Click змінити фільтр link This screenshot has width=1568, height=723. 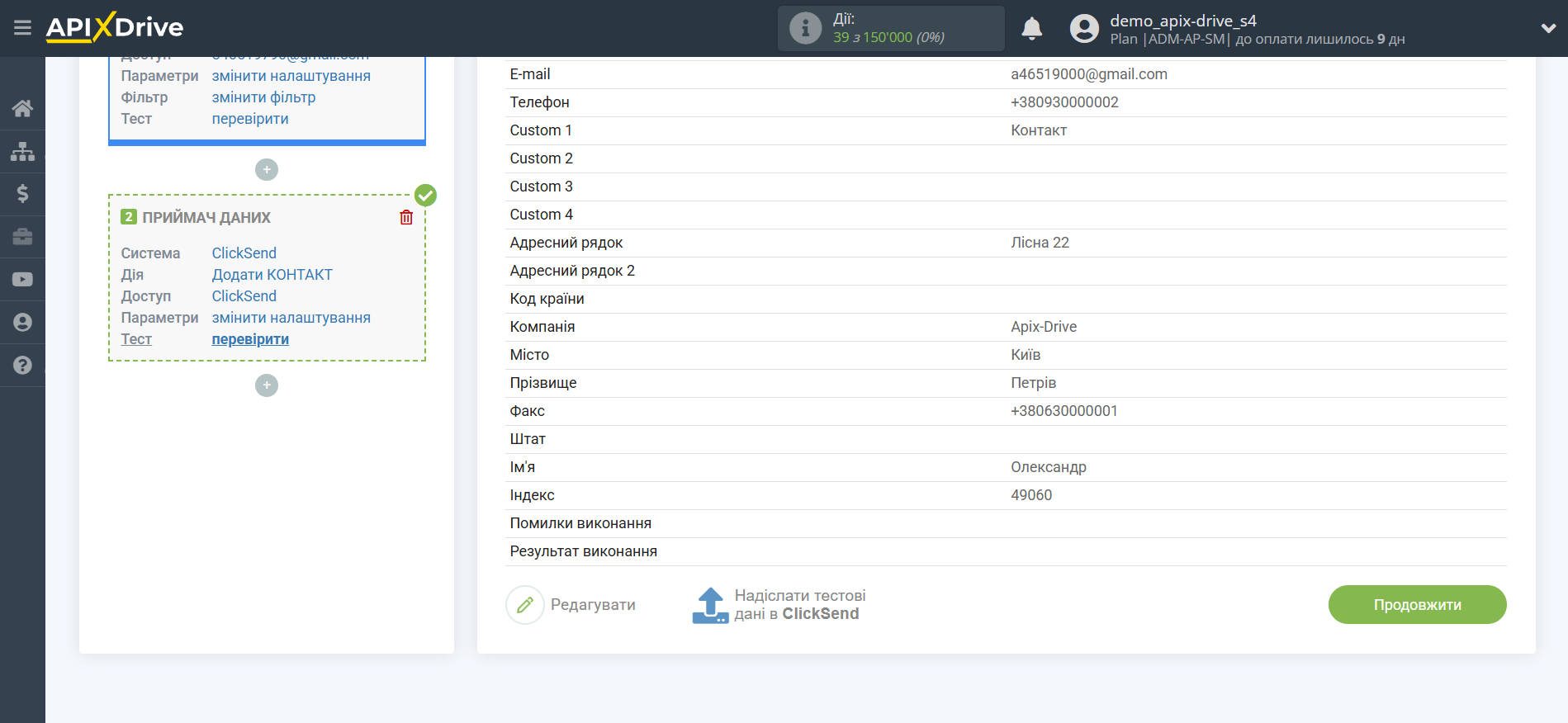click(264, 97)
